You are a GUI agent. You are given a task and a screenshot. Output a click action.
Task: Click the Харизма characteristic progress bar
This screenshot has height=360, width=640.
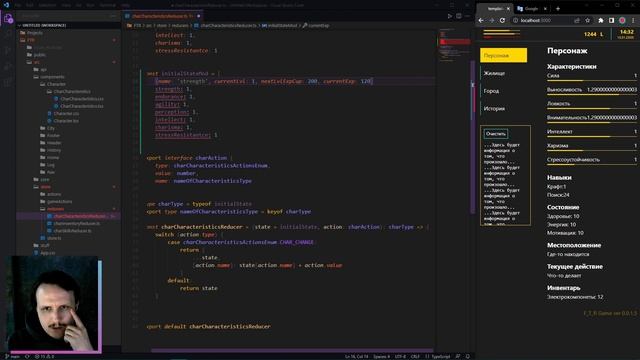(592, 151)
